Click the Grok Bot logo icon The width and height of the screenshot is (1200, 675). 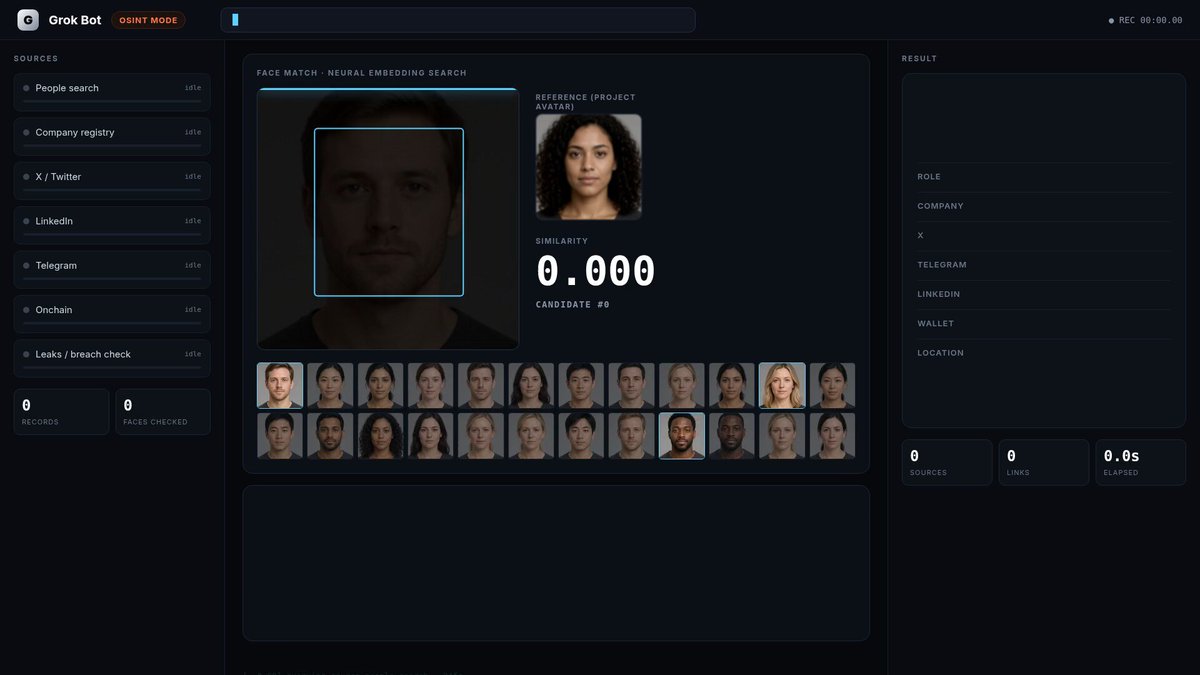[28, 20]
